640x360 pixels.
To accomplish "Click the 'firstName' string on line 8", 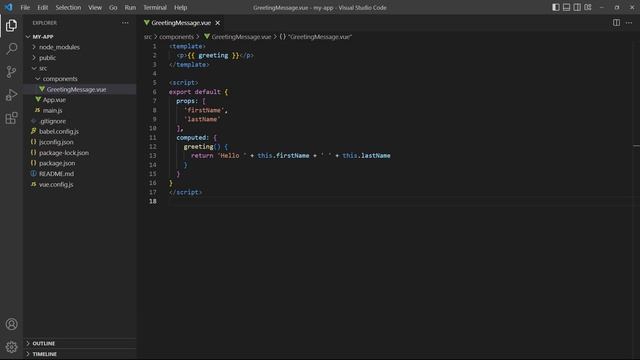I will pos(205,110).
